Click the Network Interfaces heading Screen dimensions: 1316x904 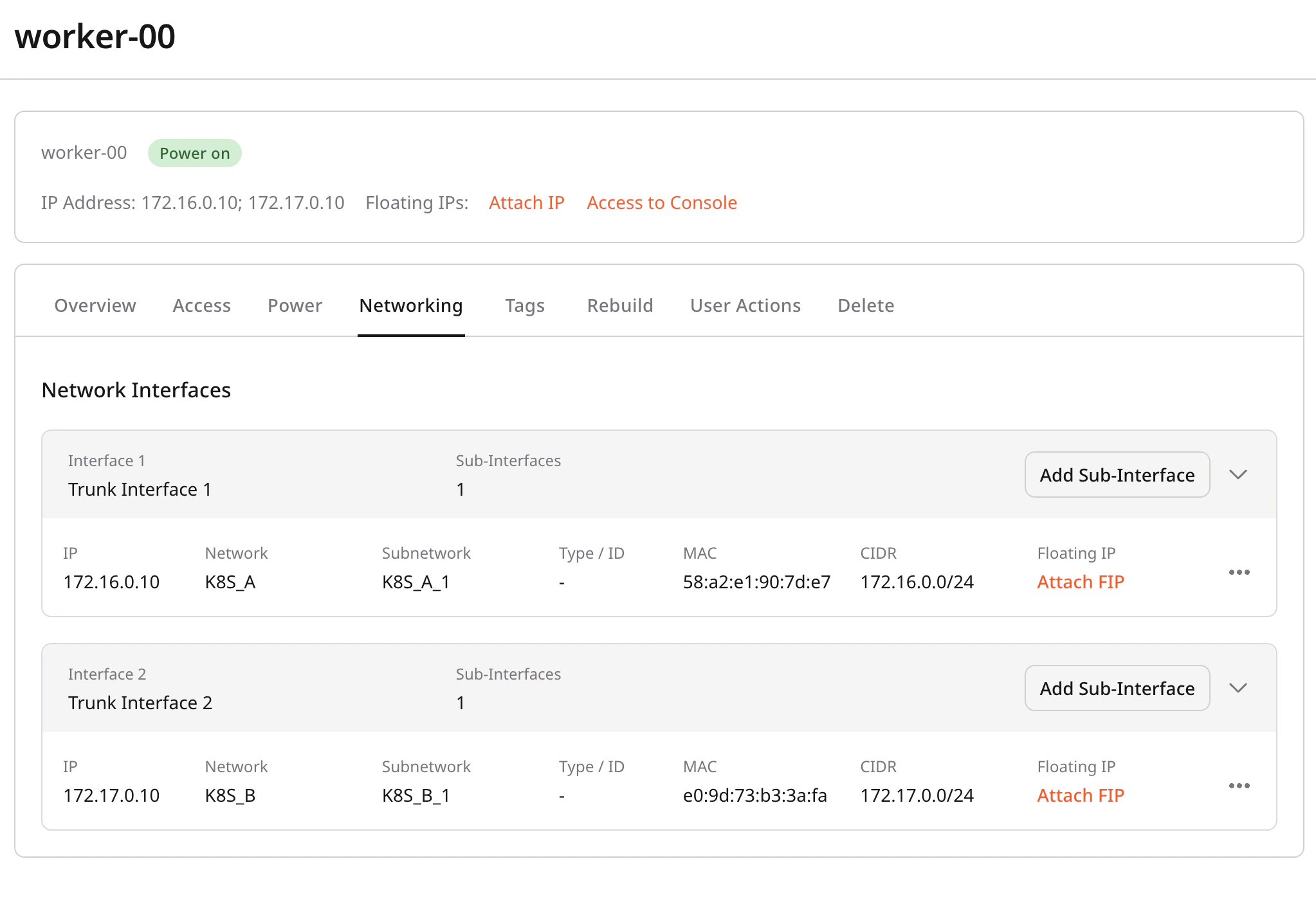pos(136,390)
